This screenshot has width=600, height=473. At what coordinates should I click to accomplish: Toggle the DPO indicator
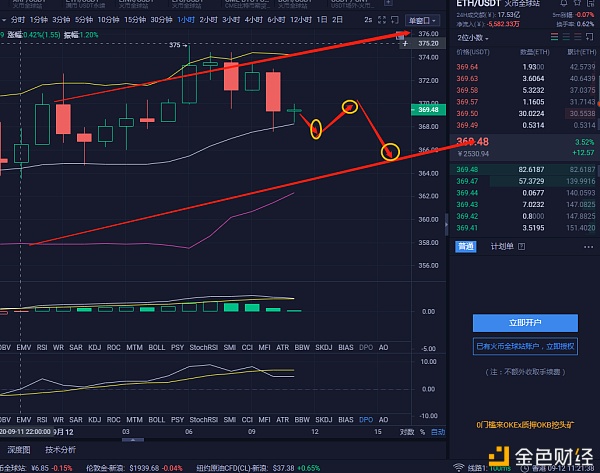click(x=366, y=347)
